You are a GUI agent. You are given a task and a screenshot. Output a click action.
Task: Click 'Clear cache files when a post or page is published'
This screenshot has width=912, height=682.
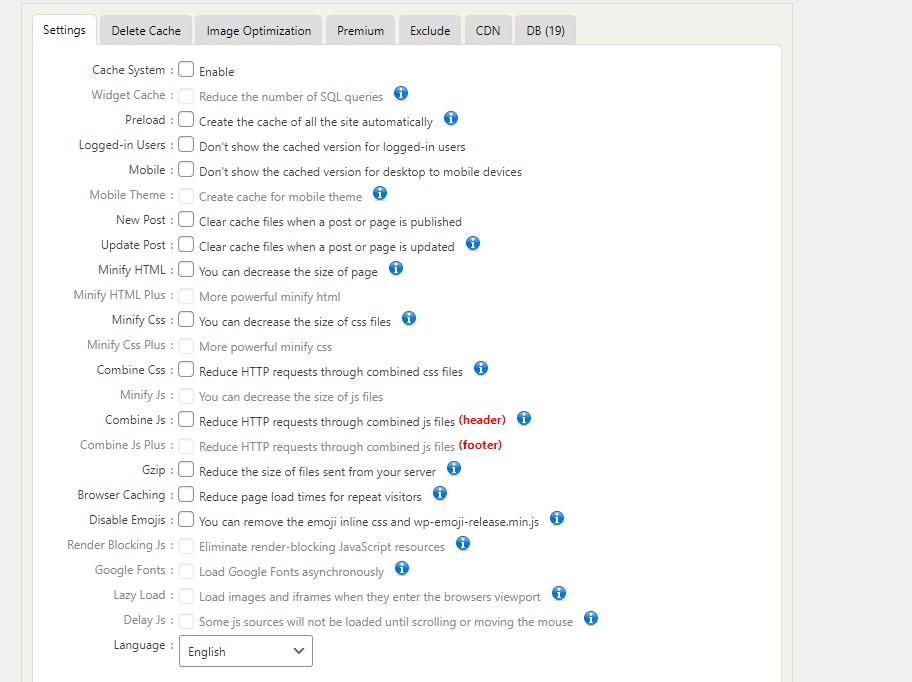point(330,222)
